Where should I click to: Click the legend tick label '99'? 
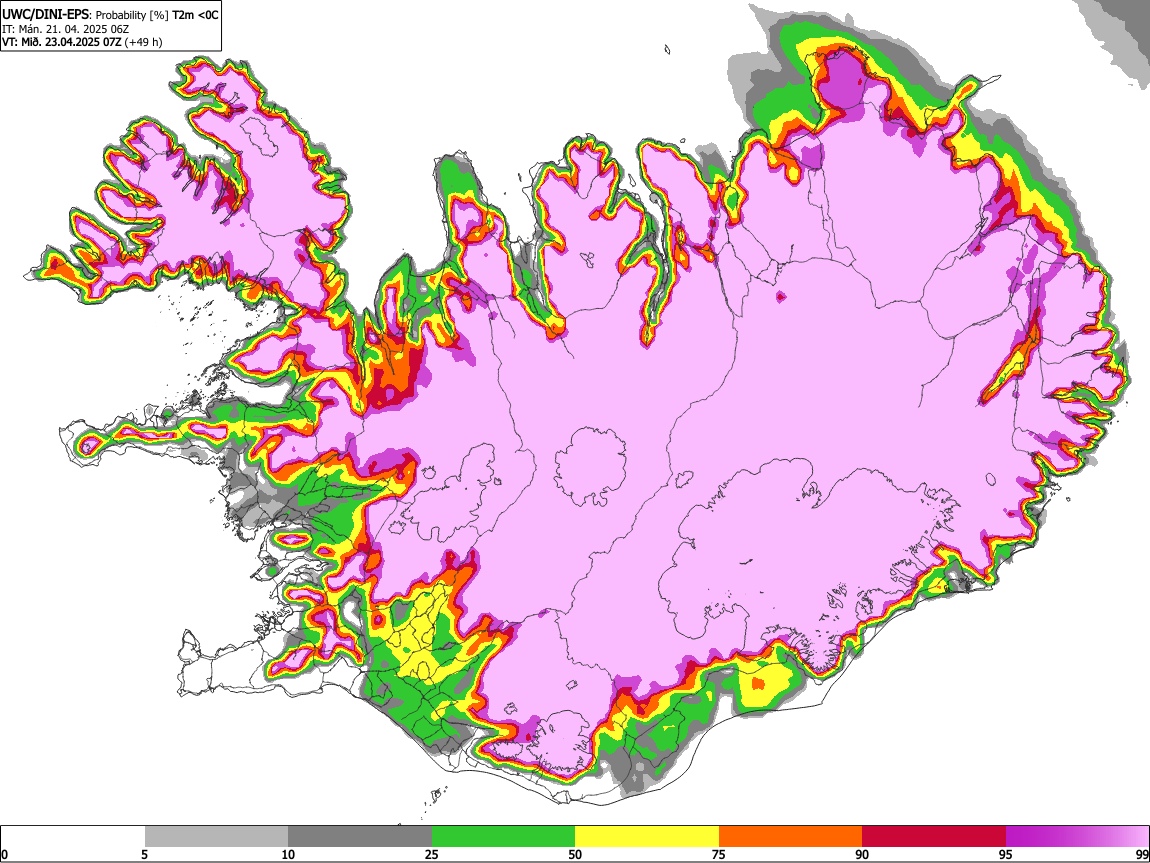point(1142,855)
